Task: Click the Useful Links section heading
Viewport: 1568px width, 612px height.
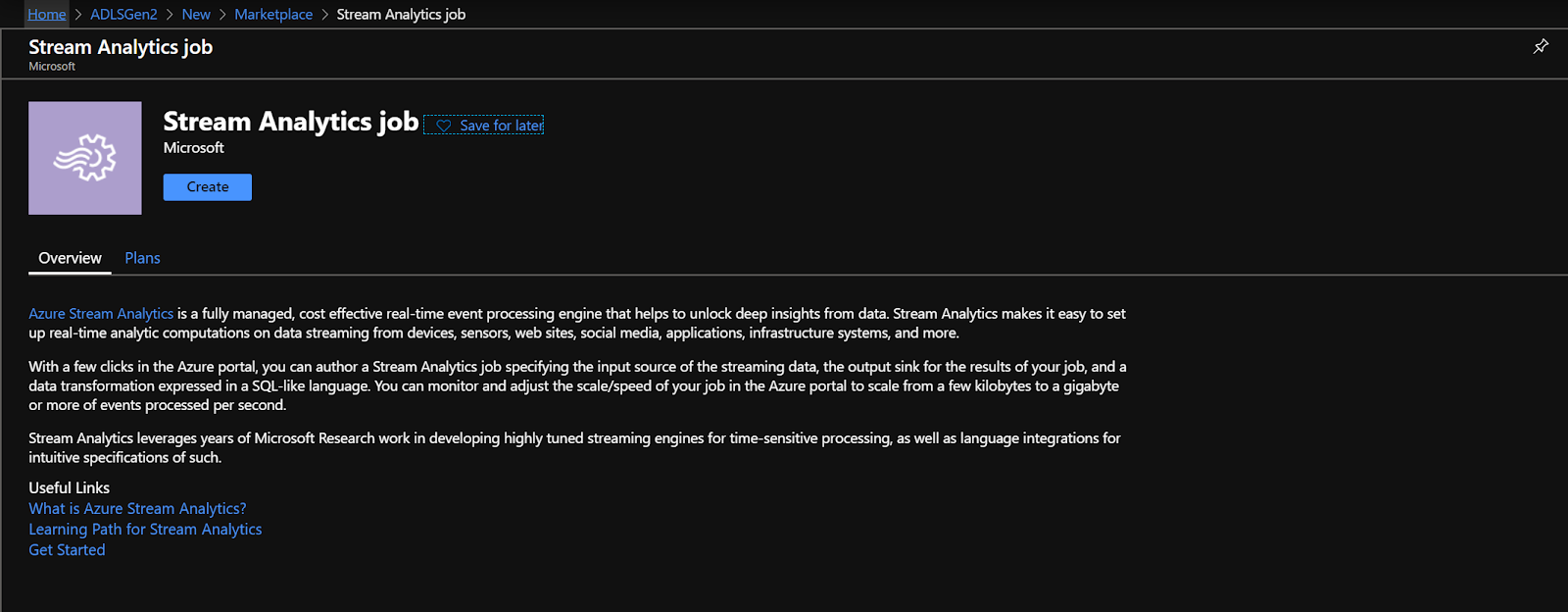Action: pyautogui.click(x=69, y=488)
